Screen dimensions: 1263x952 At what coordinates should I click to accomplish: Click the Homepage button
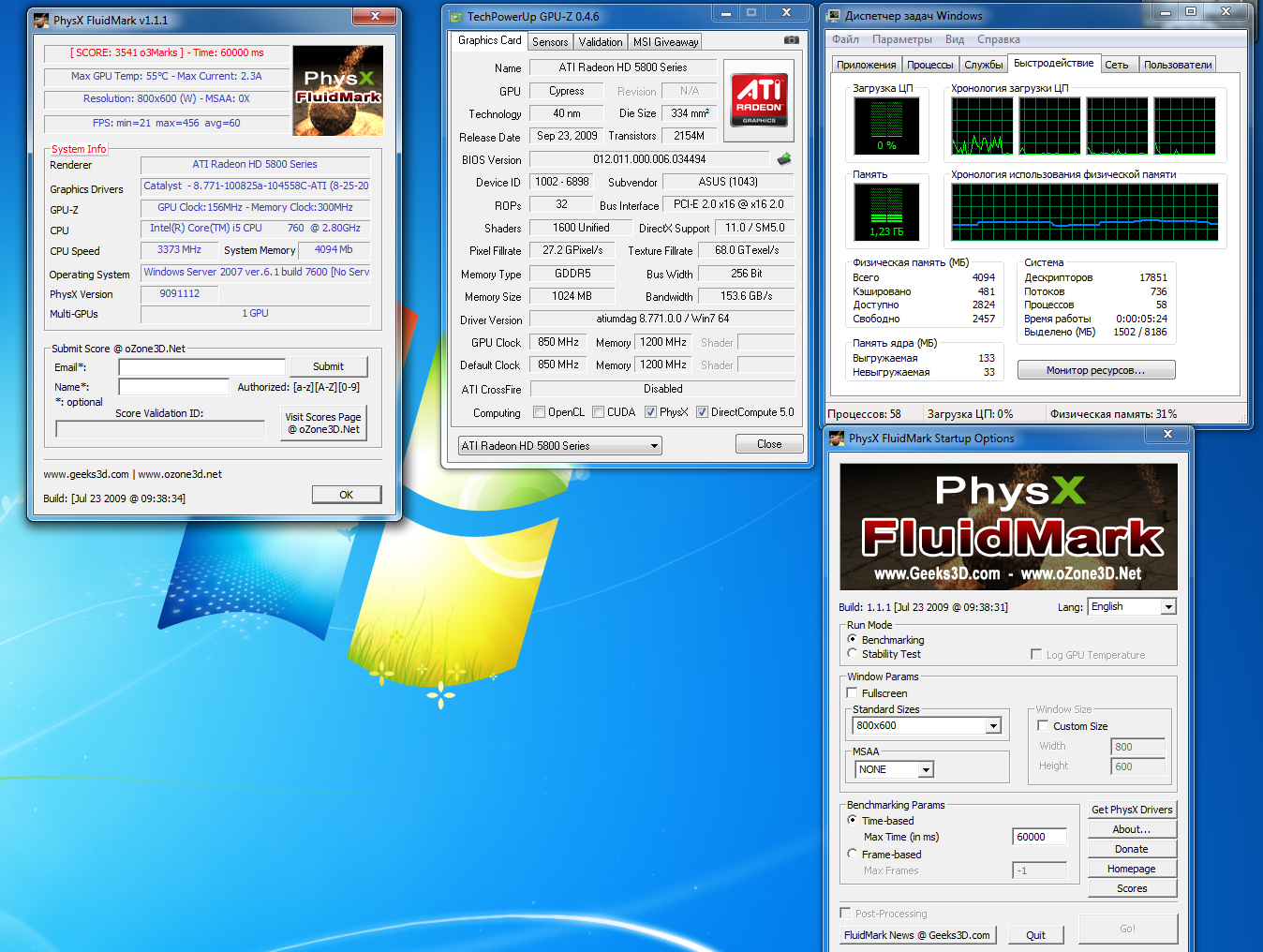(1132, 869)
